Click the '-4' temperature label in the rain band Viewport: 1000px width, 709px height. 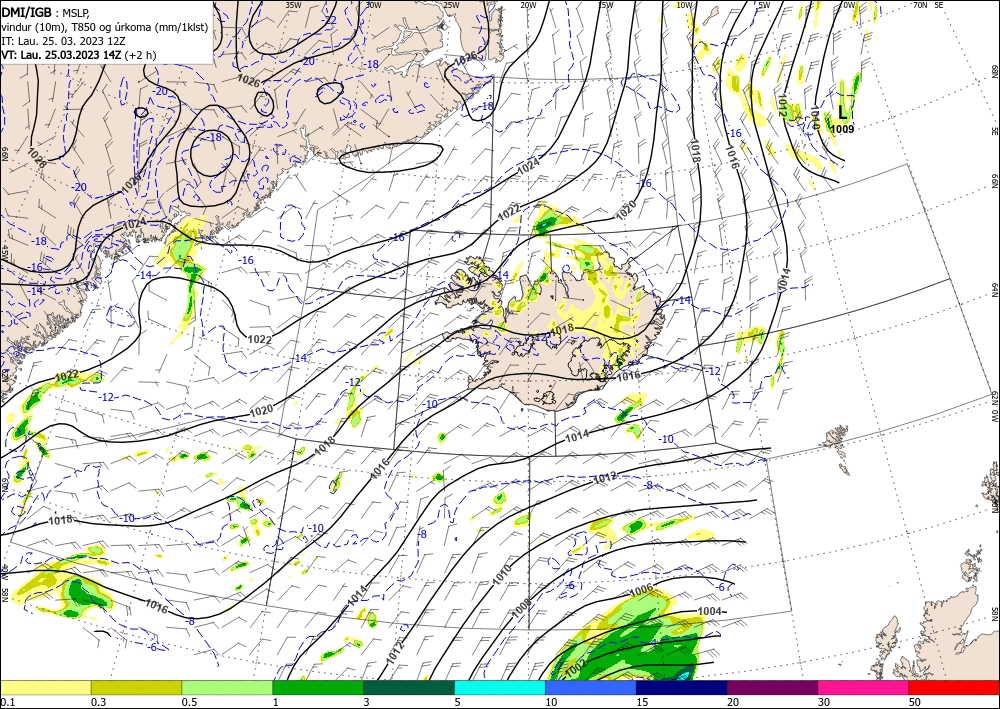[x=652, y=643]
